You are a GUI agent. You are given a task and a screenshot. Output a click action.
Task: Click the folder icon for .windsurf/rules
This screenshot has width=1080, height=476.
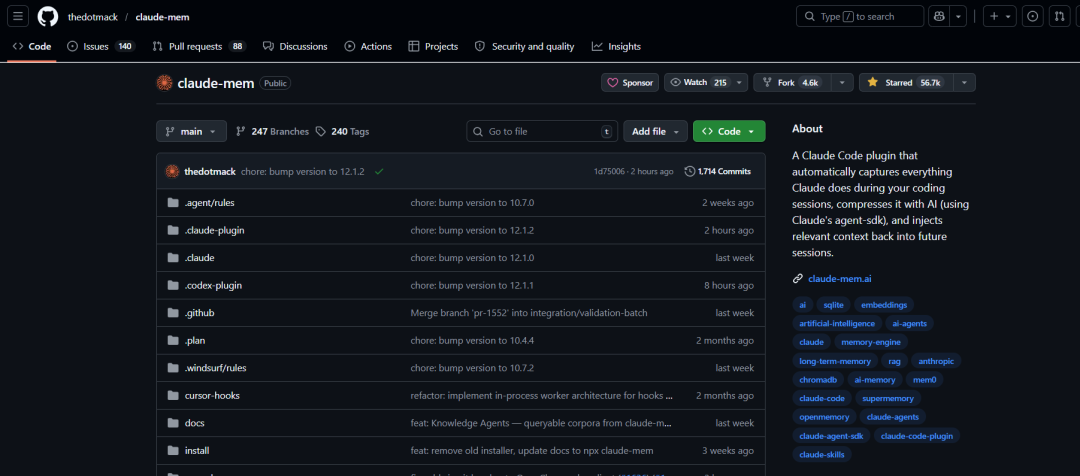click(x=173, y=369)
